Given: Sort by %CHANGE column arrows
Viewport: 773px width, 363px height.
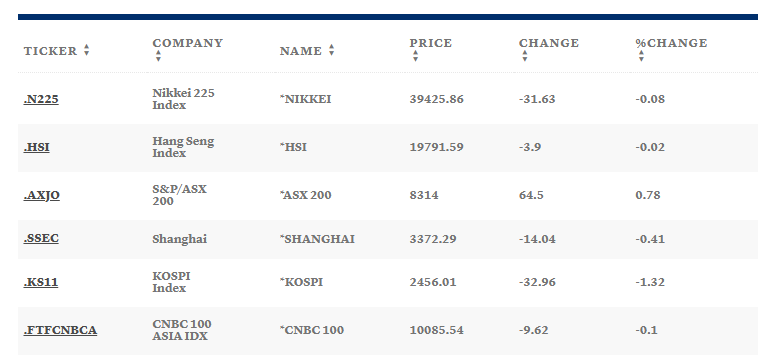Looking at the screenshot, I should [x=641, y=56].
